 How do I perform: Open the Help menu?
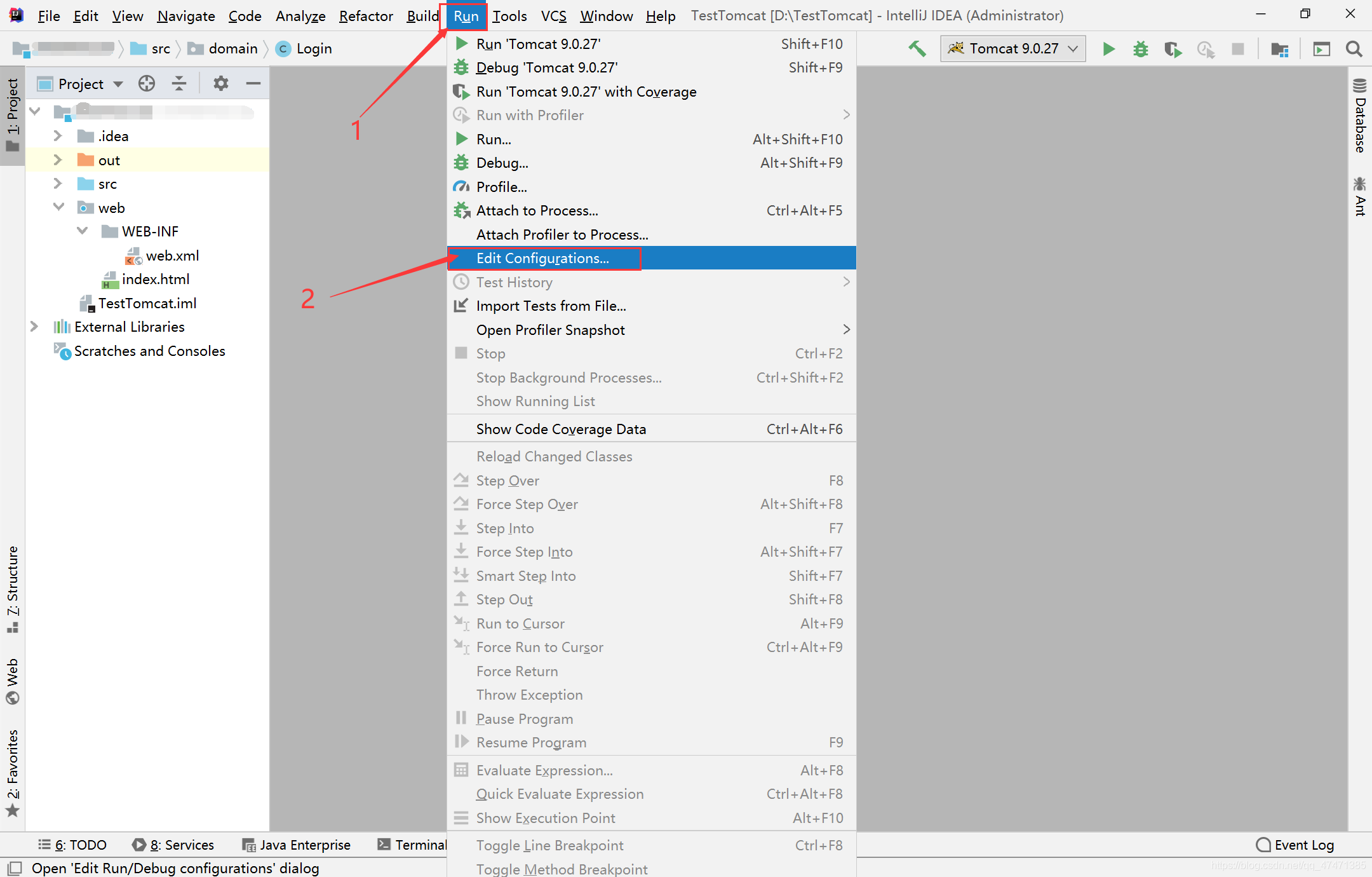pos(660,16)
